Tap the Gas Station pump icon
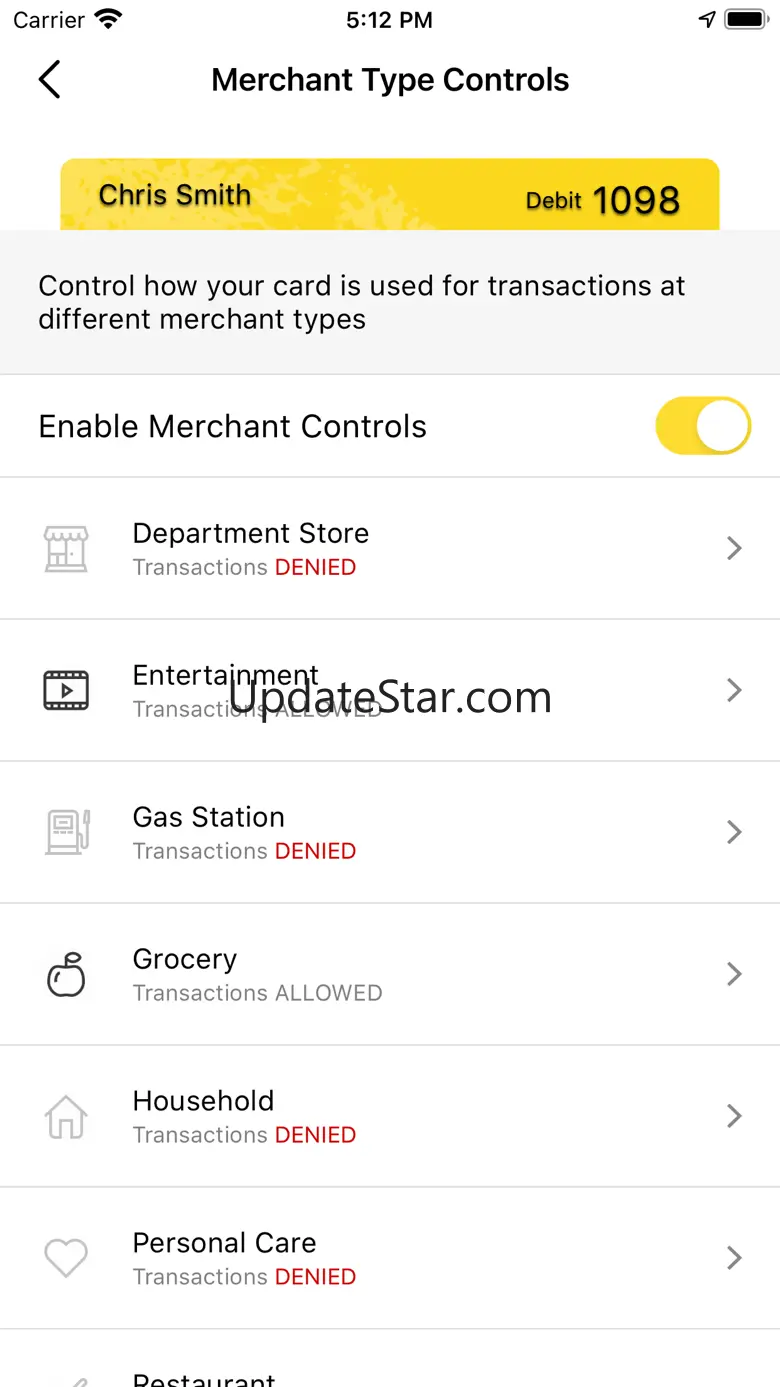Image resolution: width=780 pixels, height=1387 pixels. click(x=67, y=832)
